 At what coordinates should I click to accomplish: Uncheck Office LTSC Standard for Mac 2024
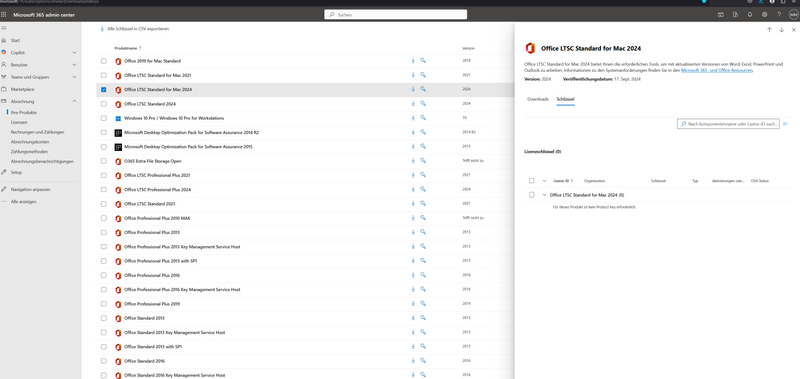pyautogui.click(x=104, y=89)
